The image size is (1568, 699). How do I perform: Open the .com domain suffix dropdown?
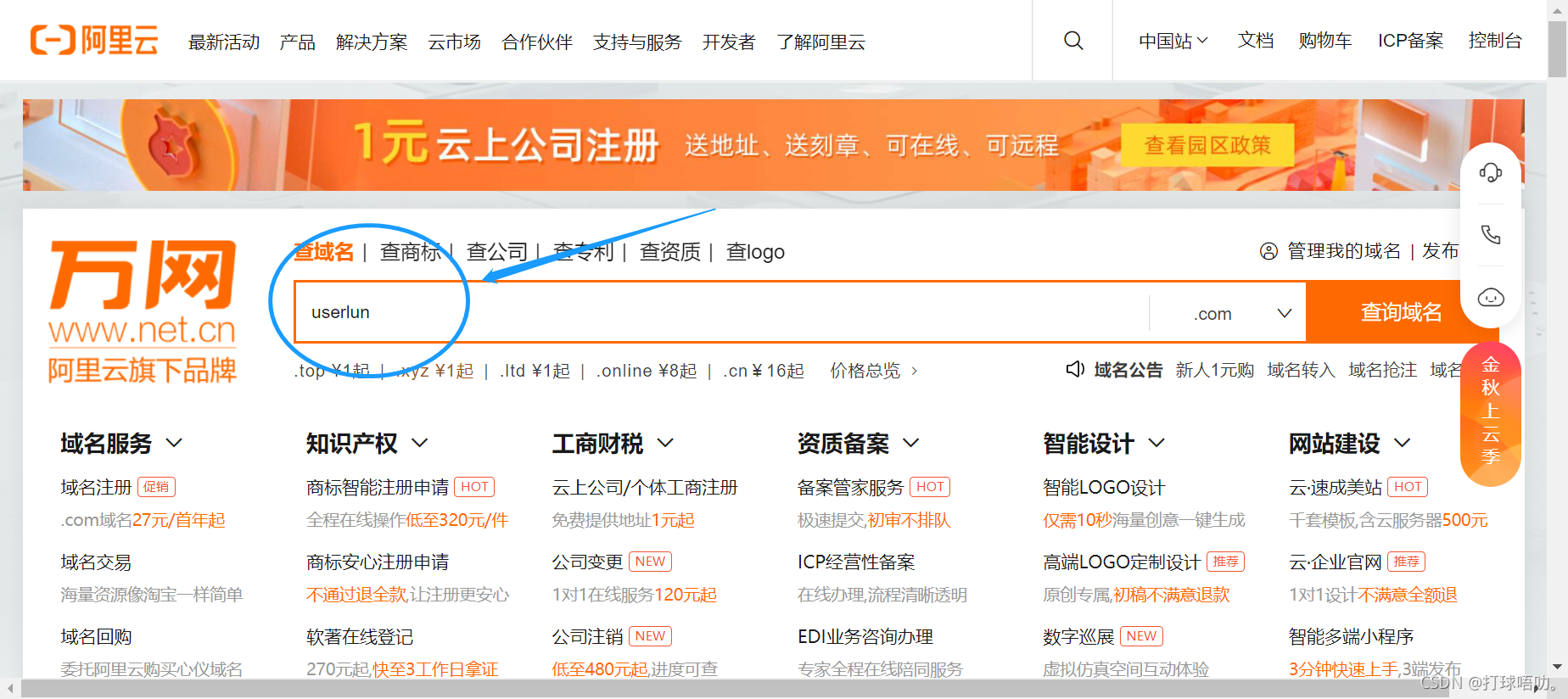coord(1242,313)
